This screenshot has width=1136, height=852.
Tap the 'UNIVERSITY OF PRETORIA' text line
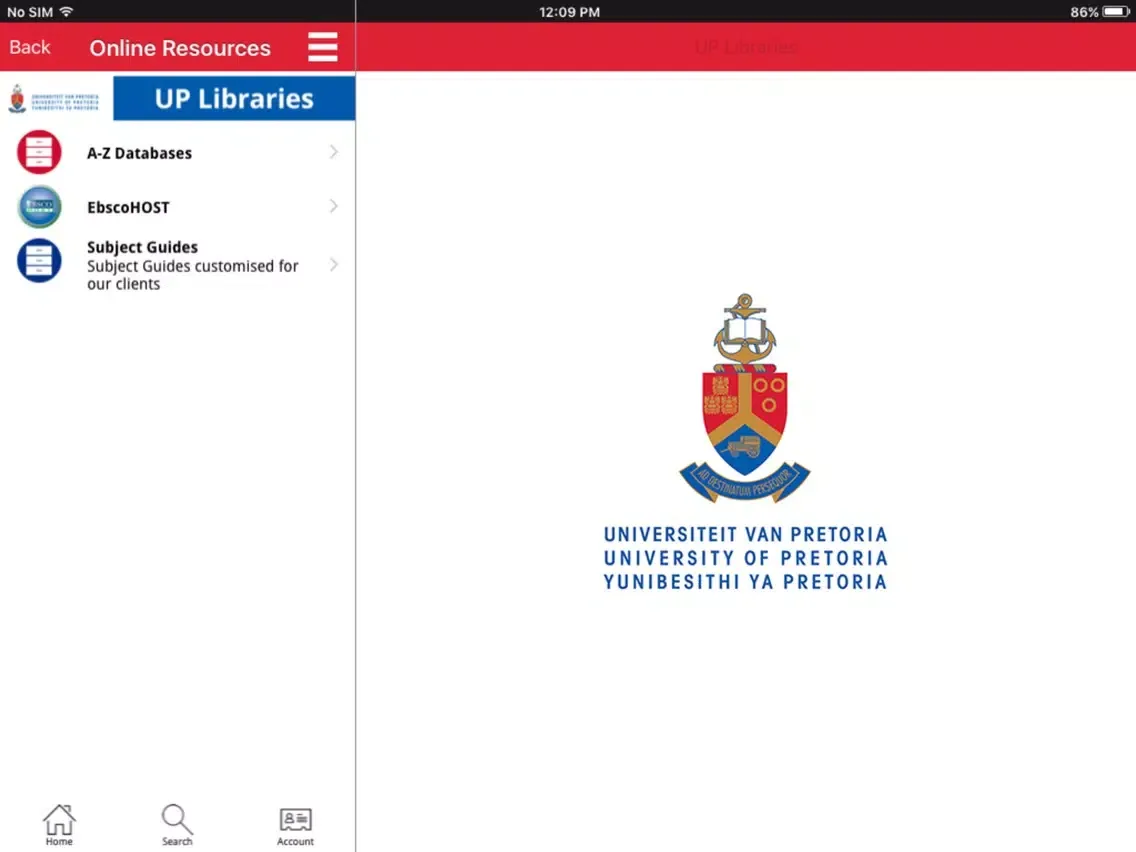pos(746,559)
